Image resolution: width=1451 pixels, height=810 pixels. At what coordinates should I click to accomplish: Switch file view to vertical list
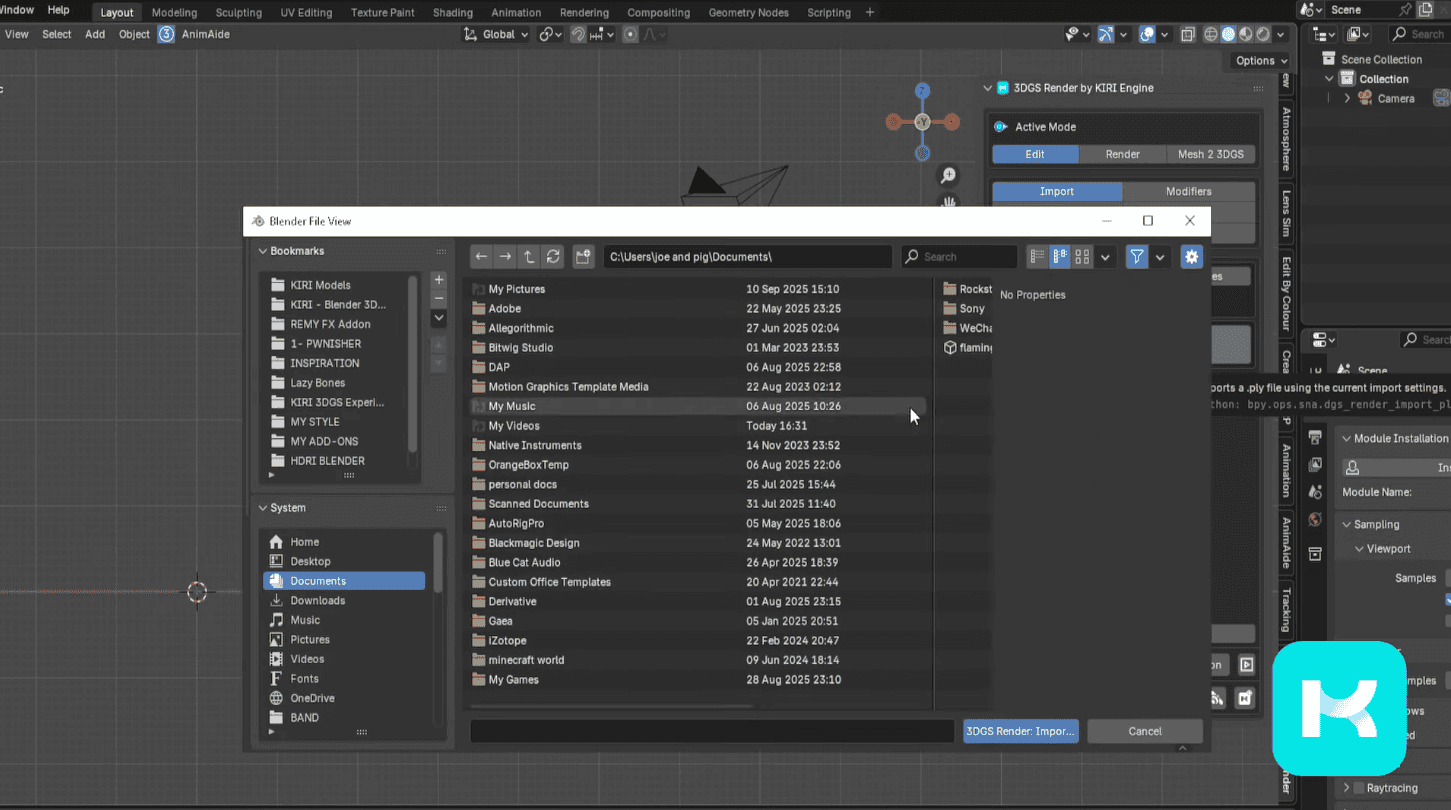click(1037, 257)
